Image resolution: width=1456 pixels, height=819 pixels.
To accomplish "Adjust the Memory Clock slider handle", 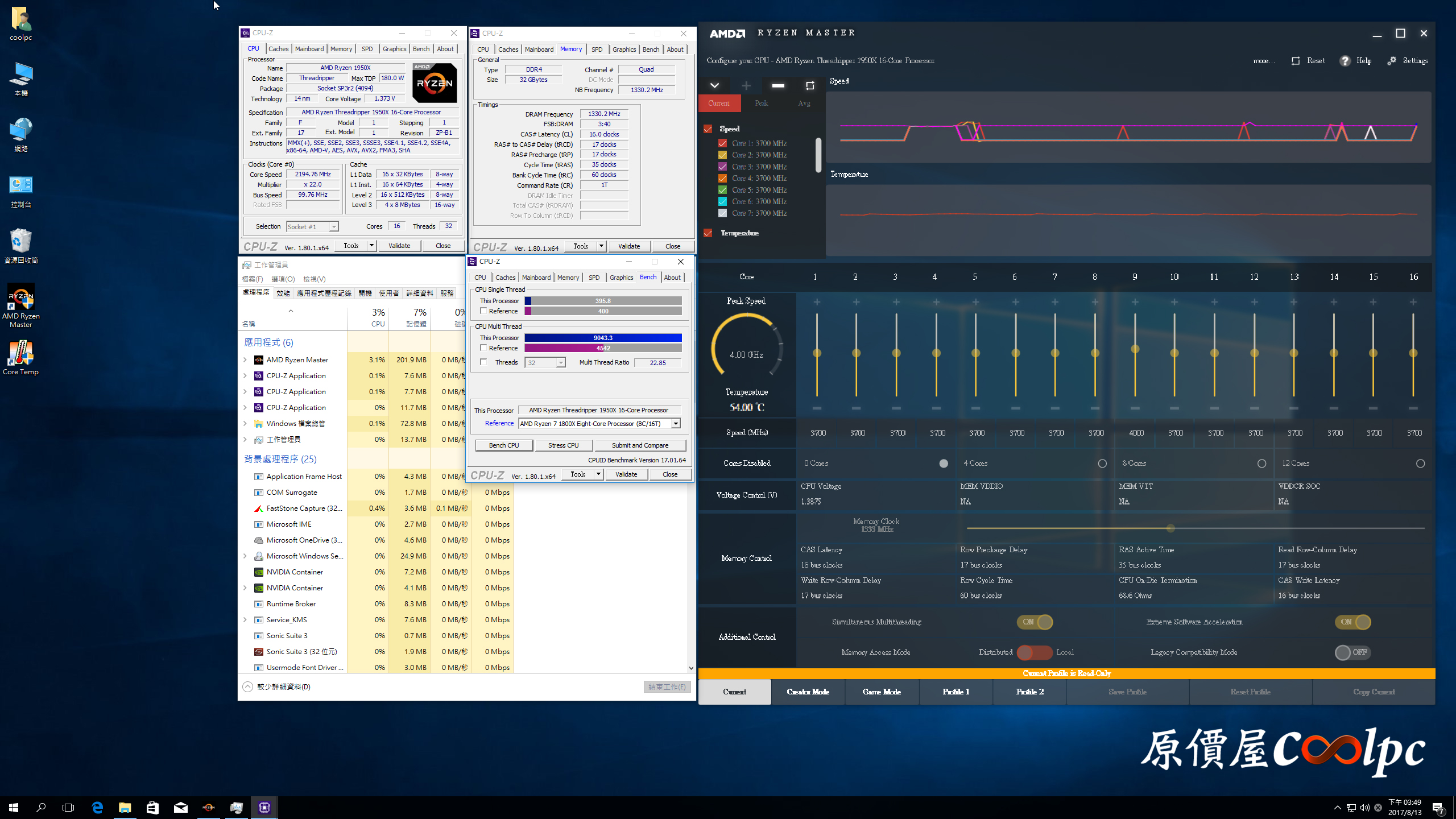I will (x=1170, y=528).
